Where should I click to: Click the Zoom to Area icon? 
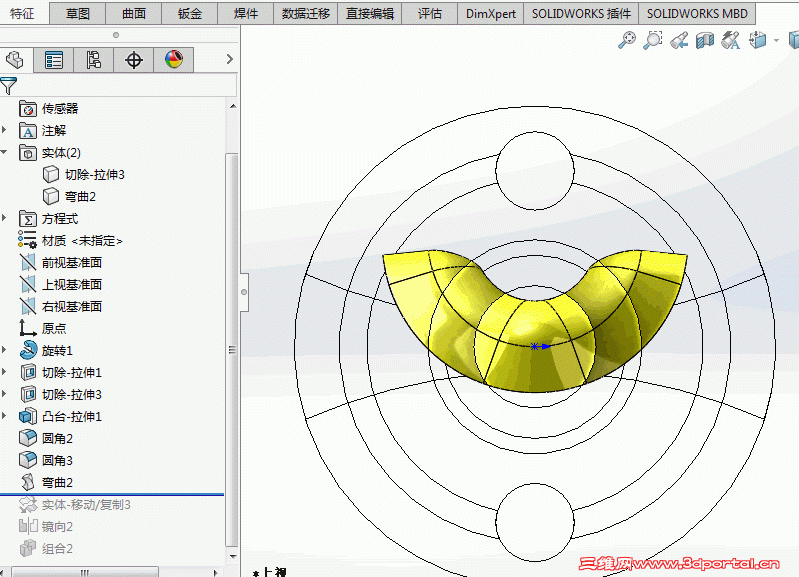pyautogui.click(x=653, y=40)
